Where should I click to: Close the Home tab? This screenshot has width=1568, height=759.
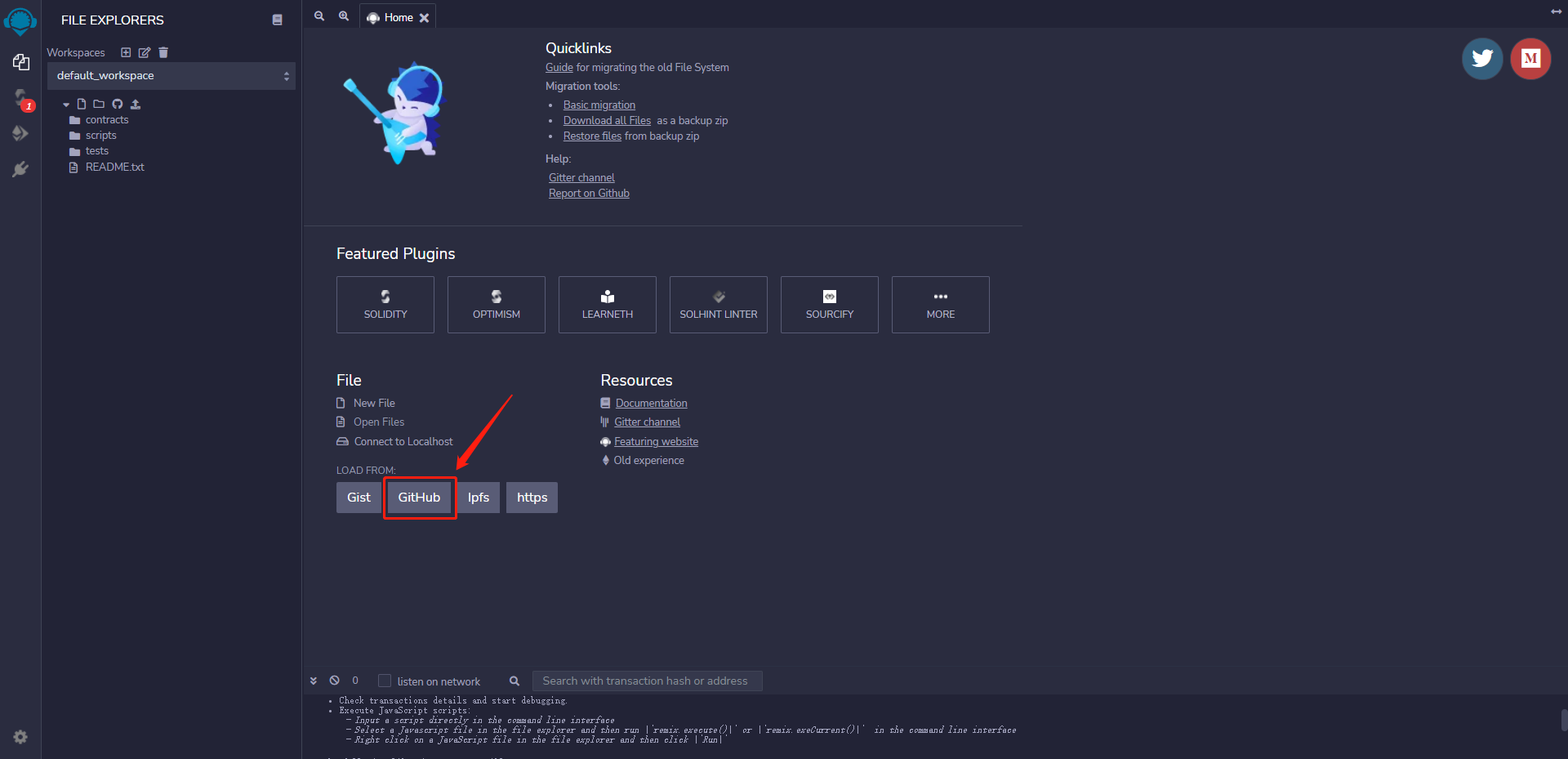pyautogui.click(x=425, y=18)
